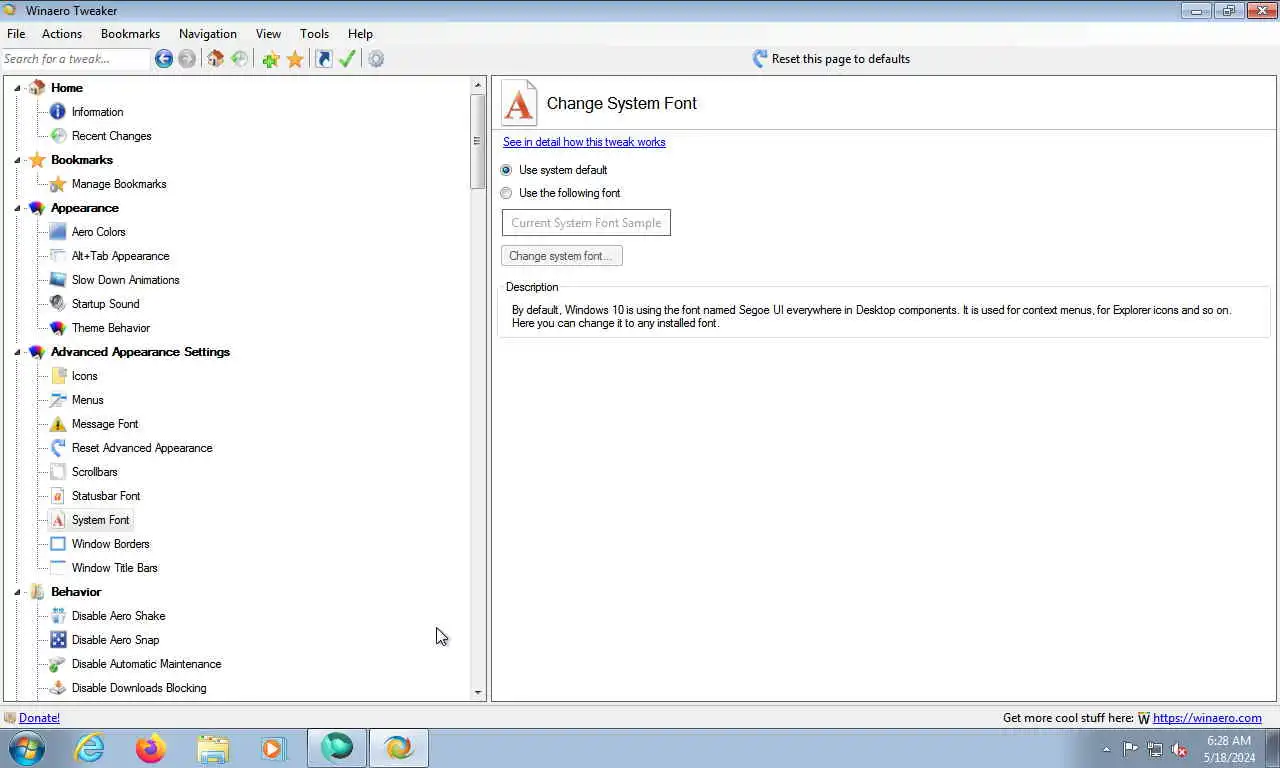1280x768 pixels.
Task: Collapse the Advanced Appearance Settings node
Action: (18, 352)
